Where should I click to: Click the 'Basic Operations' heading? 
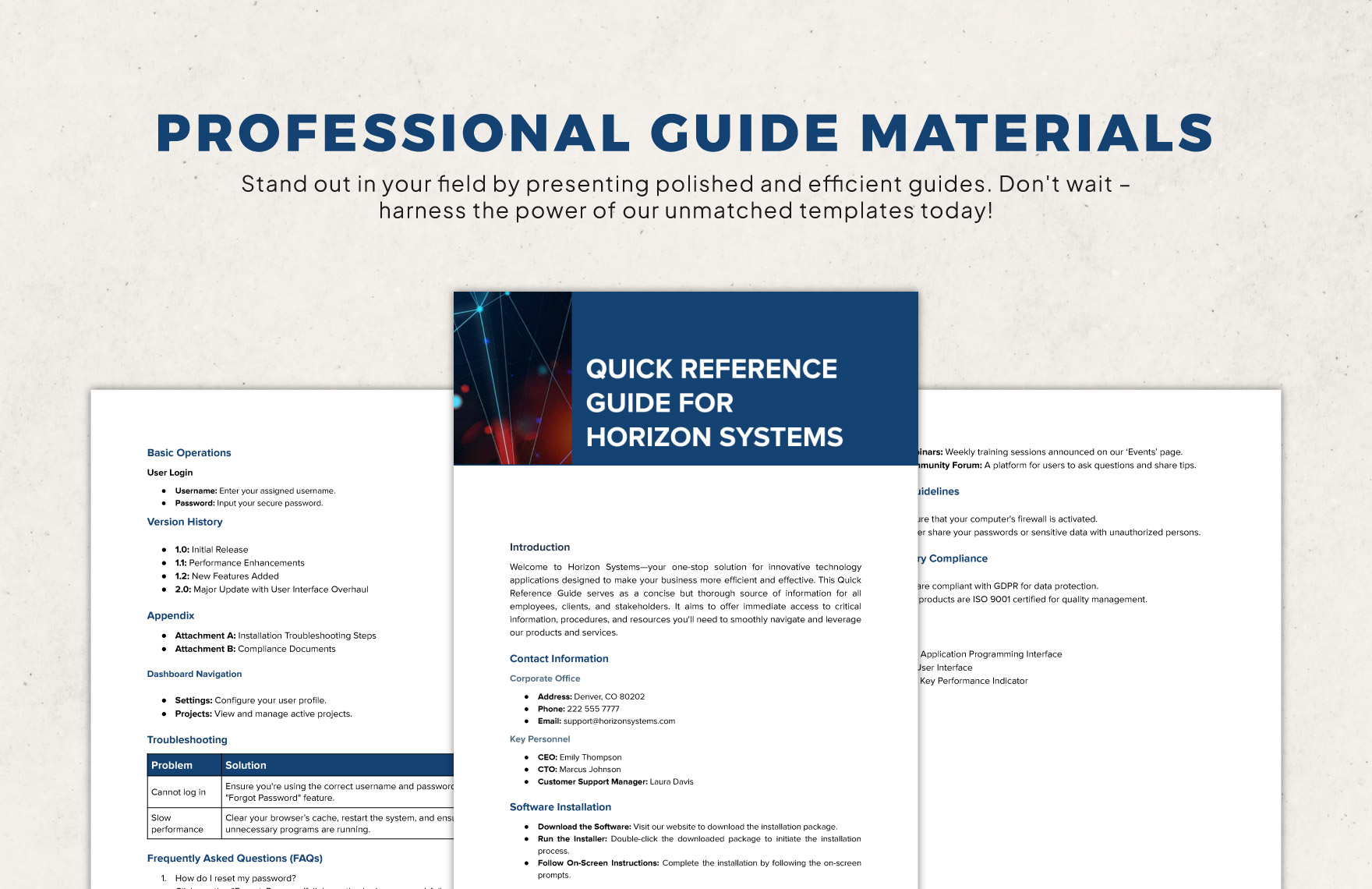tap(189, 453)
